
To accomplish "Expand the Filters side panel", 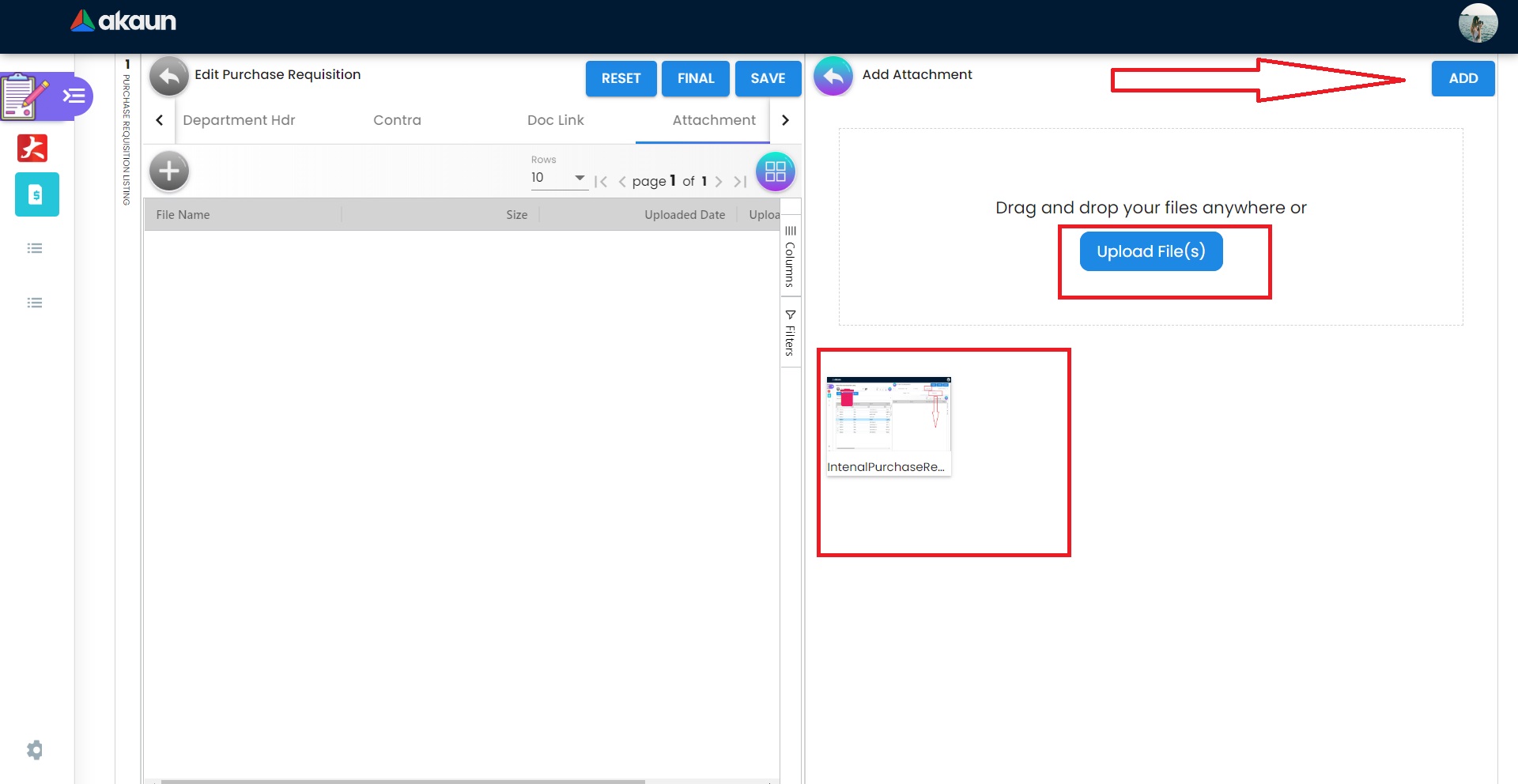I will pos(790,333).
